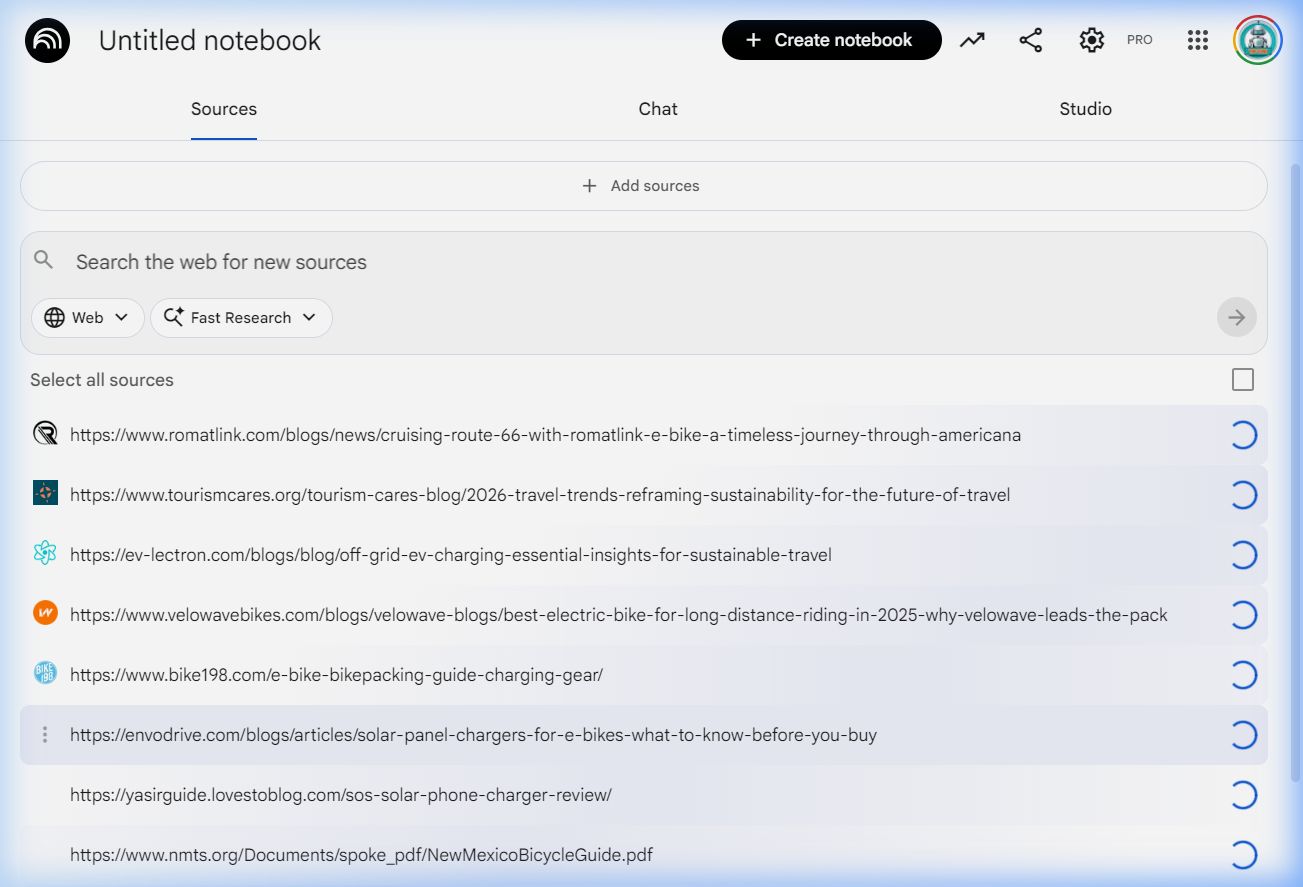This screenshot has height=887, width=1303.
Task: Click the Untitled notebook title
Action: tap(210, 41)
